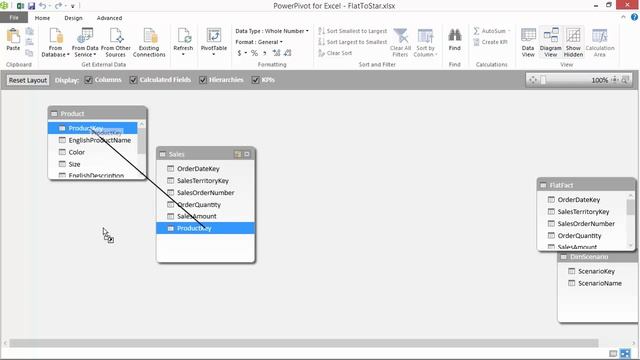Viewport: 640px width, 360px height.
Task: Open From Database import
Action: pyautogui.click(x=56, y=42)
